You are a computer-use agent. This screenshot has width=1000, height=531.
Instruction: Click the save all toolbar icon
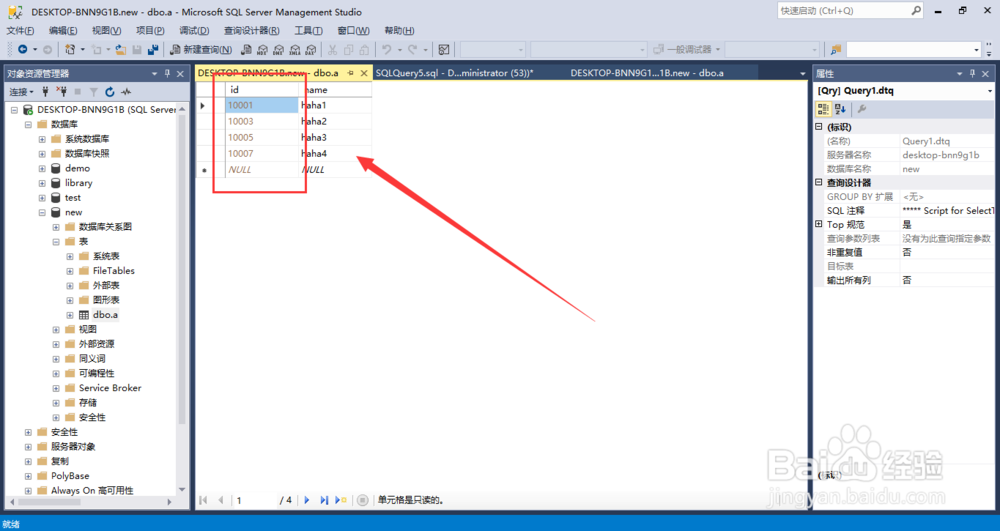[x=152, y=49]
